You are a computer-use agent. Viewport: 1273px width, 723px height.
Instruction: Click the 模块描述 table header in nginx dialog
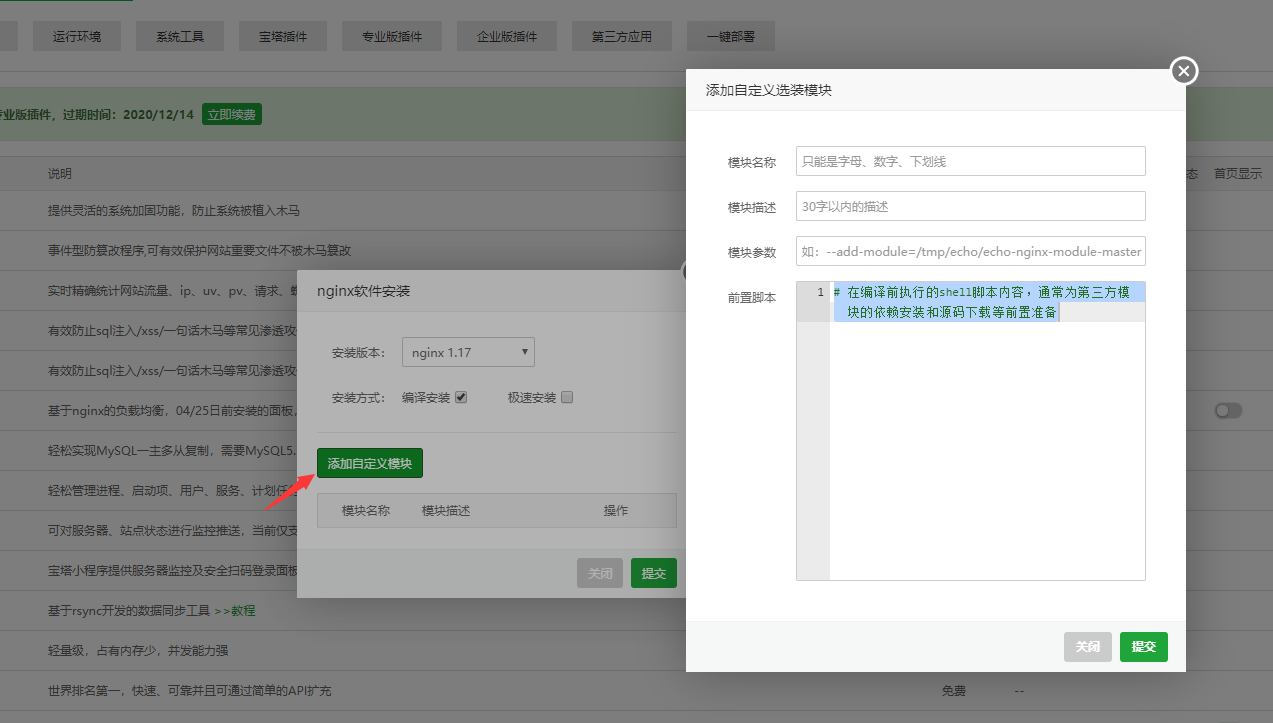446,510
